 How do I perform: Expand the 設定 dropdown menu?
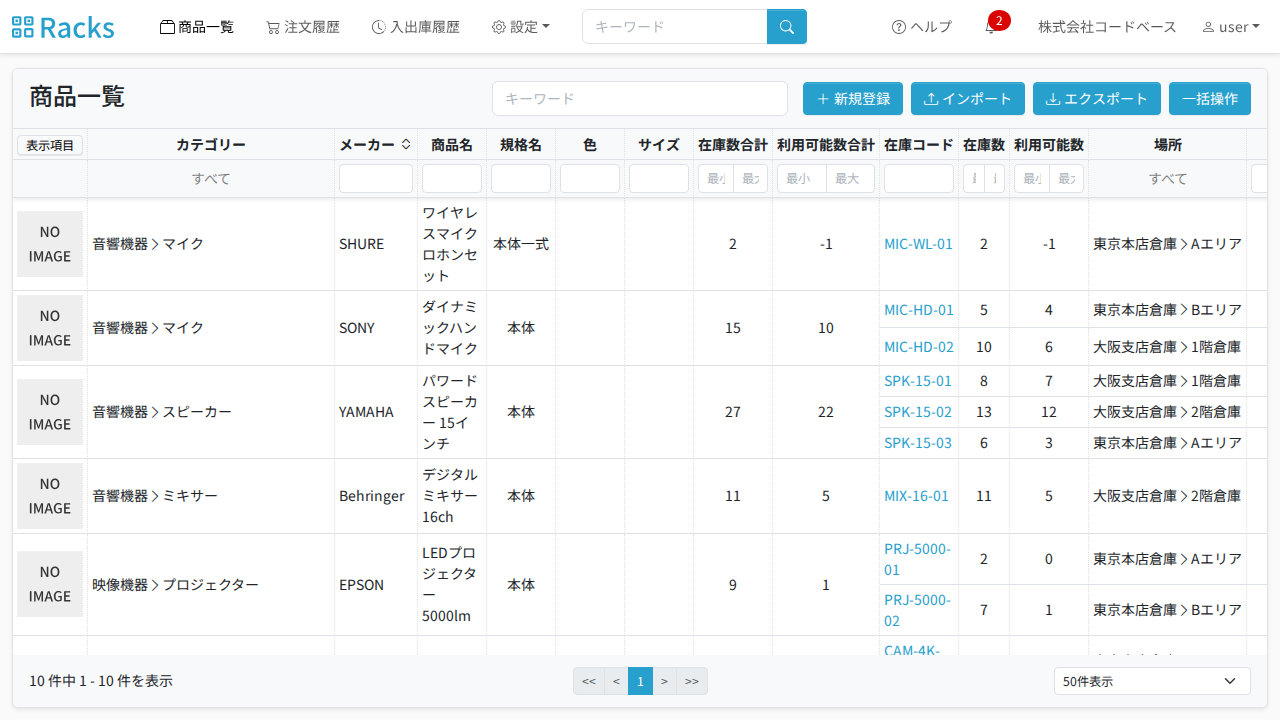coord(521,27)
